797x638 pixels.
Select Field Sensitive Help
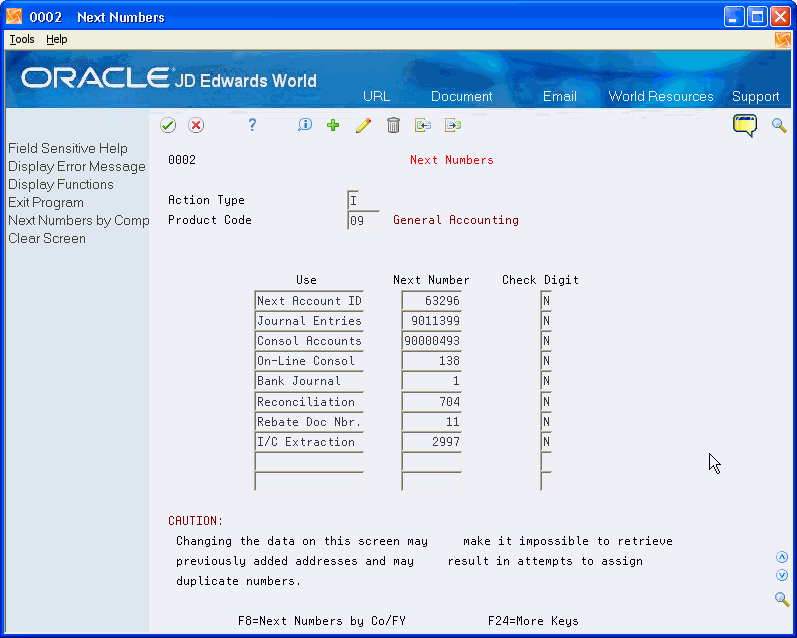(x=68, y=148)
